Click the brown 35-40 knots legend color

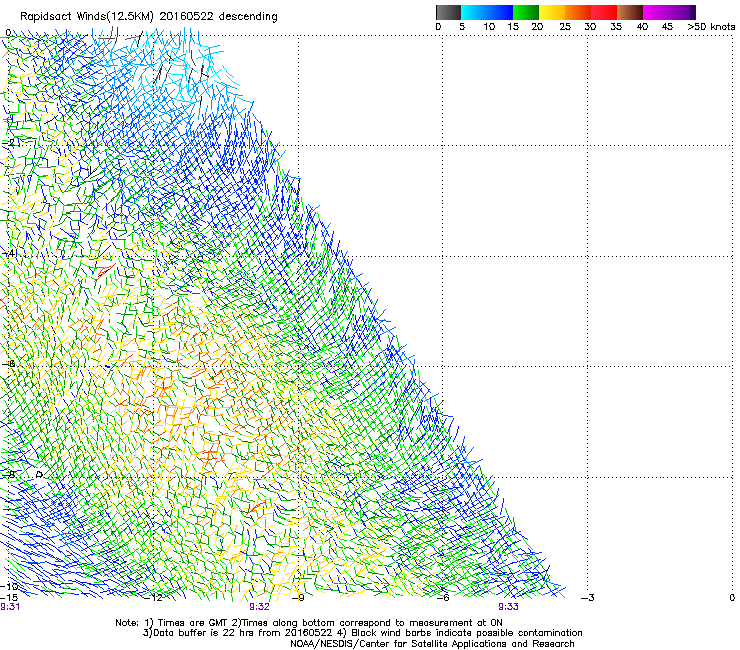[x=630, y=12]
